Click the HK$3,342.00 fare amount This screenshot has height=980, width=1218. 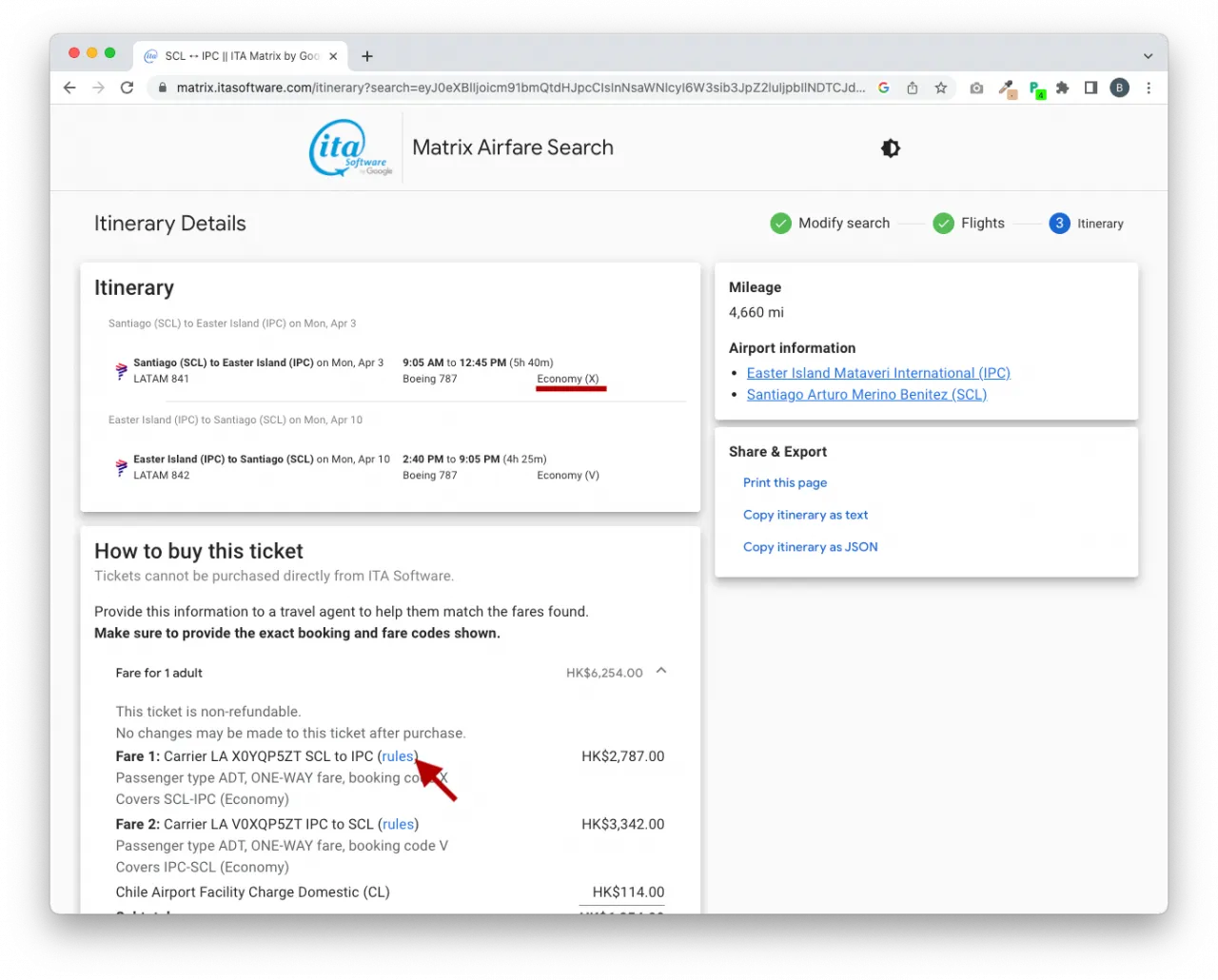623,824
